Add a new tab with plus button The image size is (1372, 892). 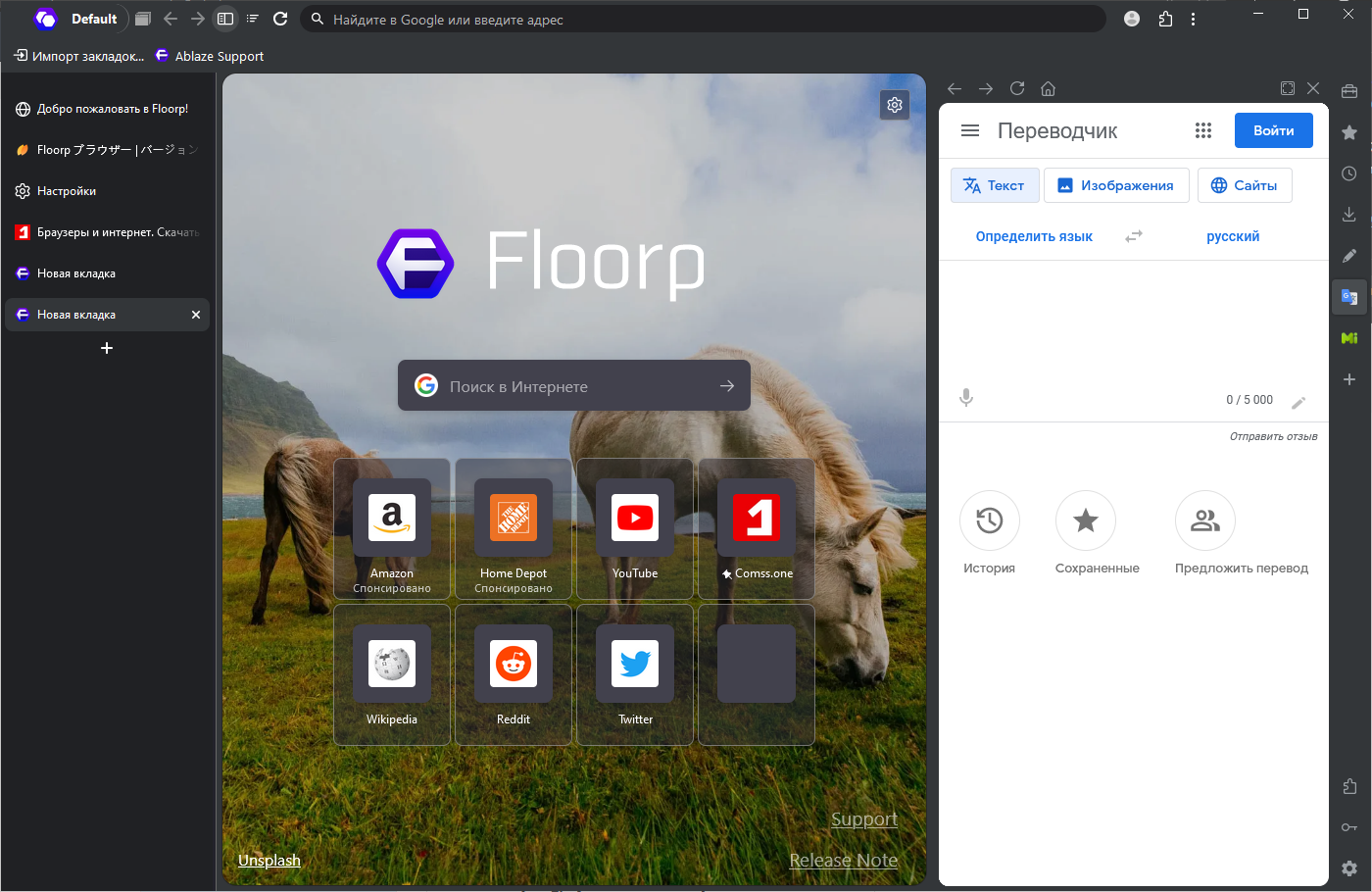[x=107, y=348]
